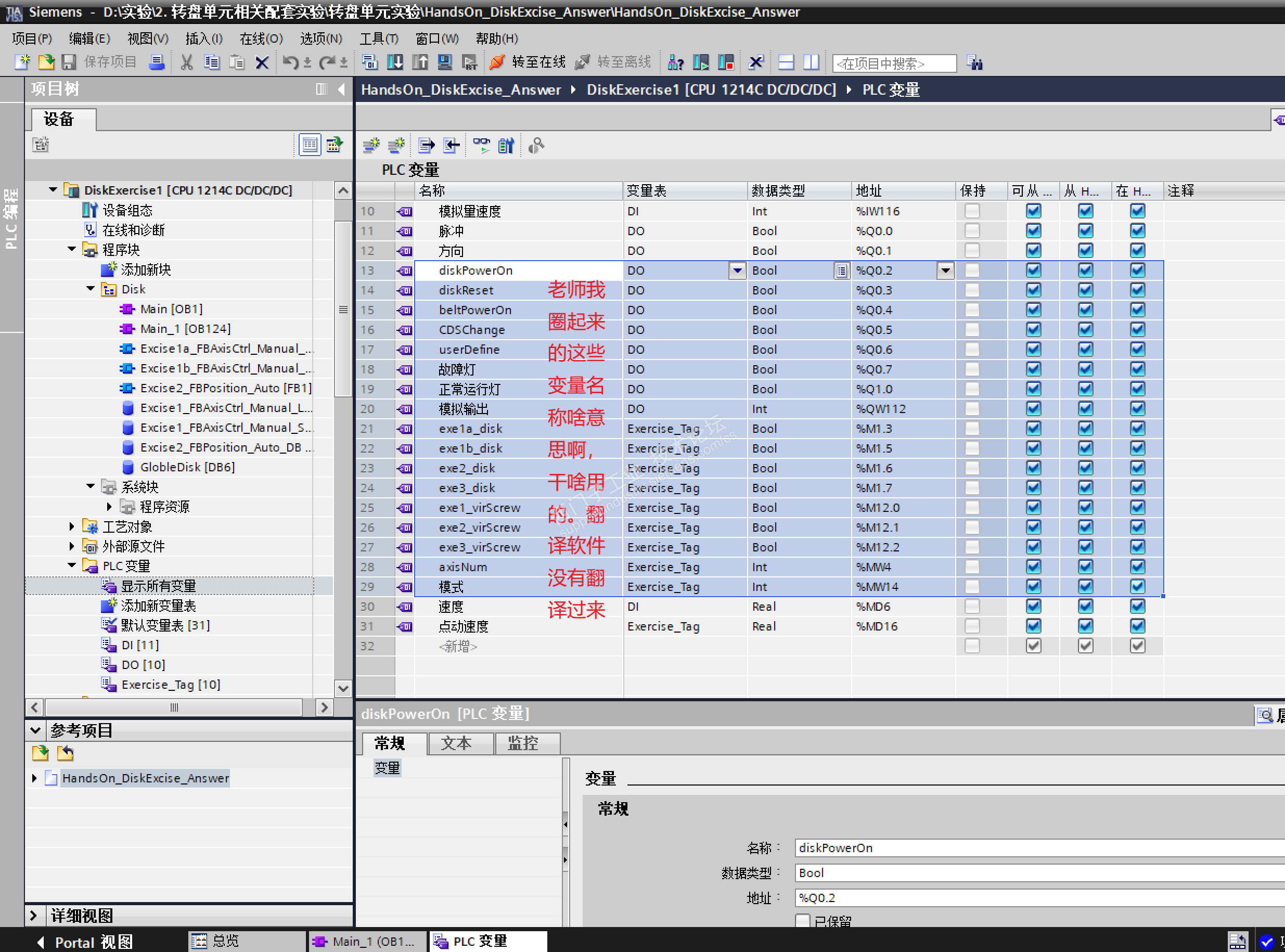Click the Undo arrow icon
1285x952 pixels.
tap(290, 62)
